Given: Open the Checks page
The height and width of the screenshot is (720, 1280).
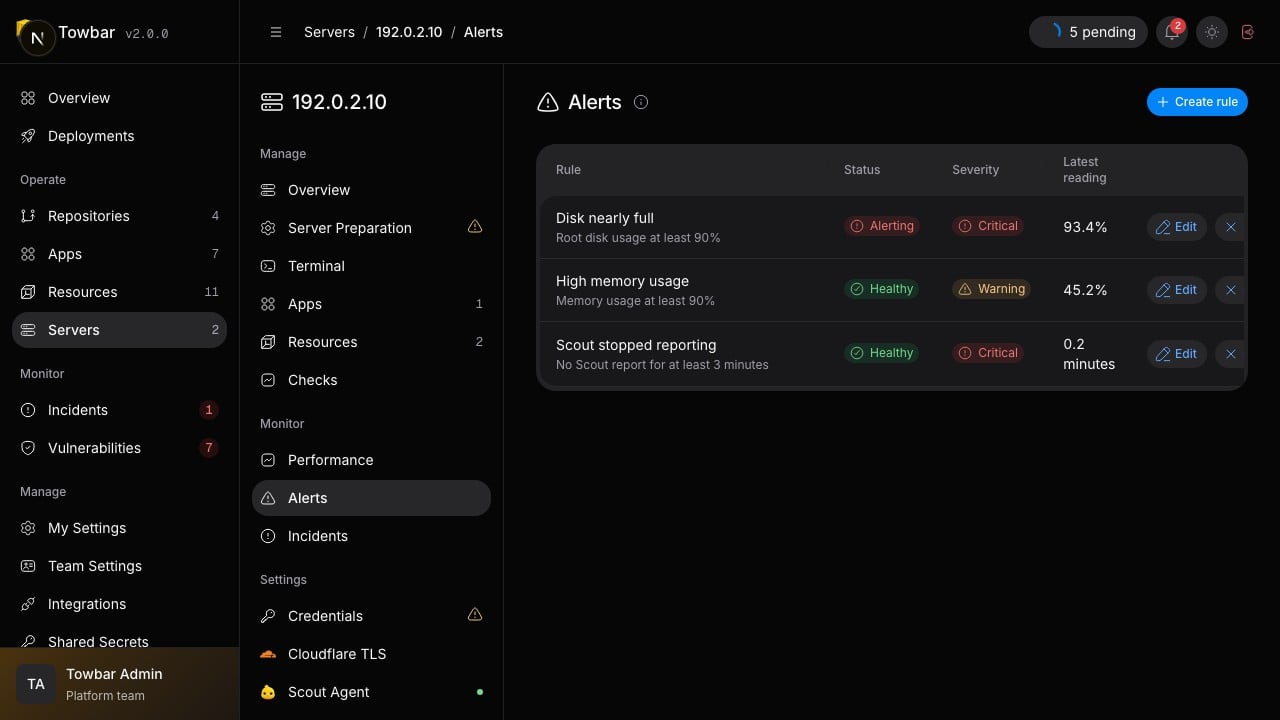Looking at the screenshot, I should tap(371, 380).
